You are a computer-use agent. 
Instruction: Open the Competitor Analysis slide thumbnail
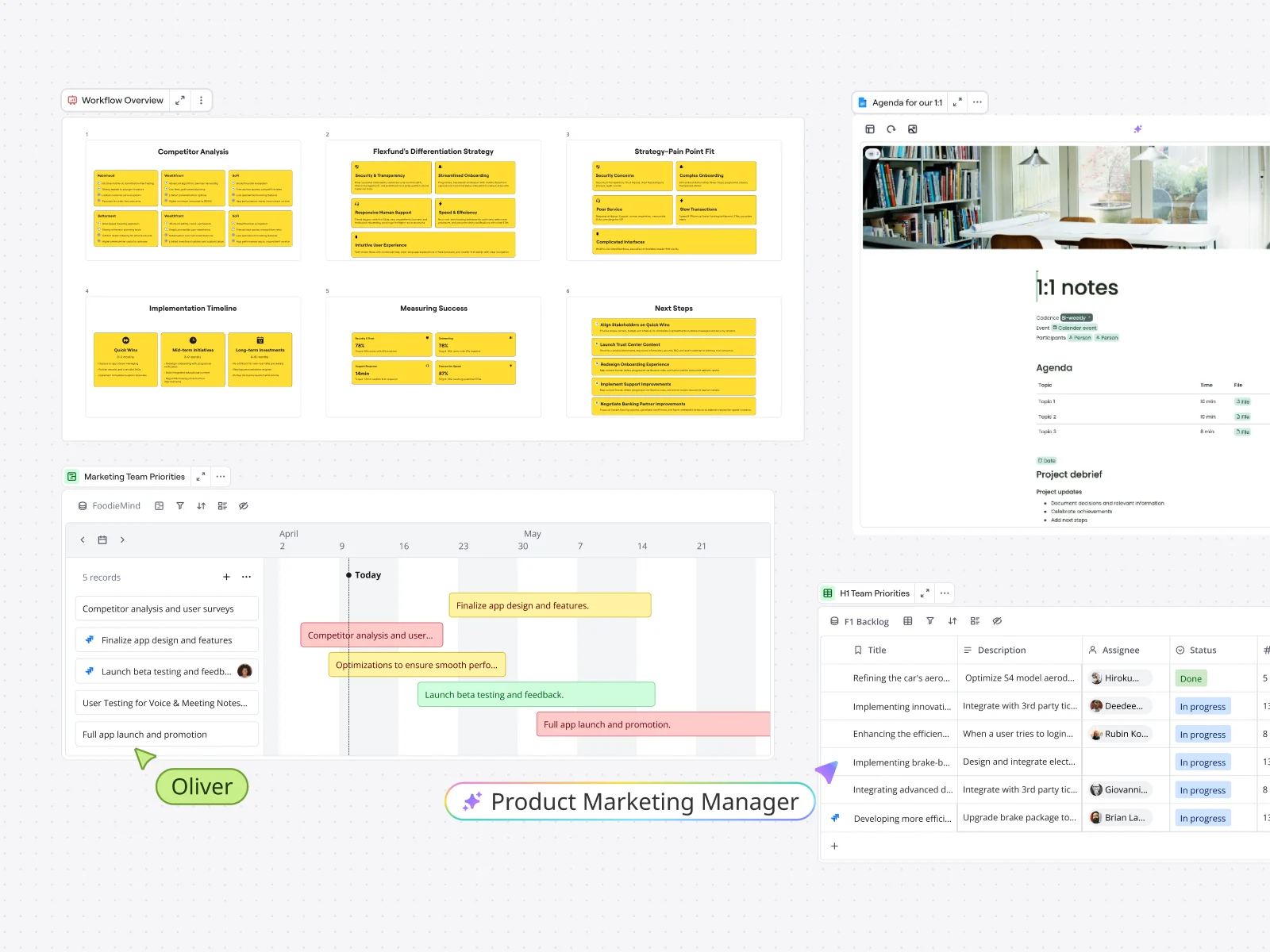193,200
